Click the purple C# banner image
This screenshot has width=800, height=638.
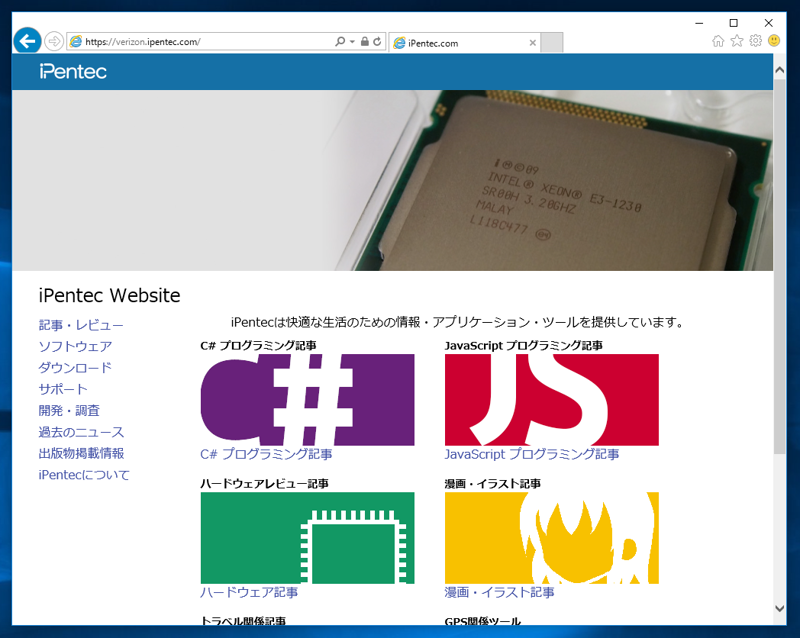click(x=307, y=400)
